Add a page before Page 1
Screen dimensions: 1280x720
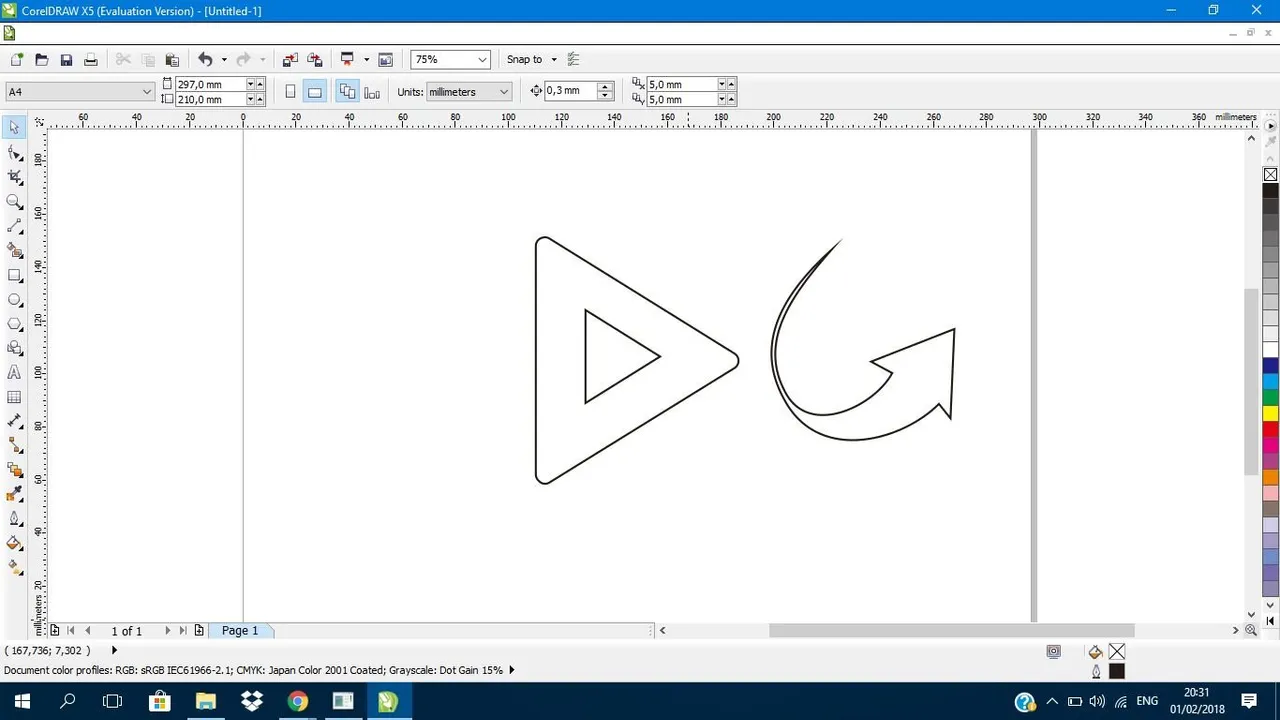pos(54,631)
